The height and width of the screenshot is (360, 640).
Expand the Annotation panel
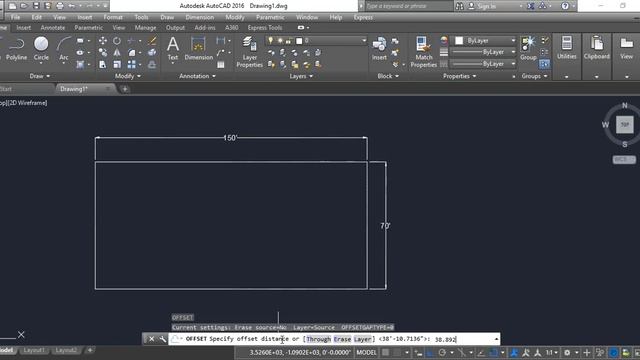(198, 76)
